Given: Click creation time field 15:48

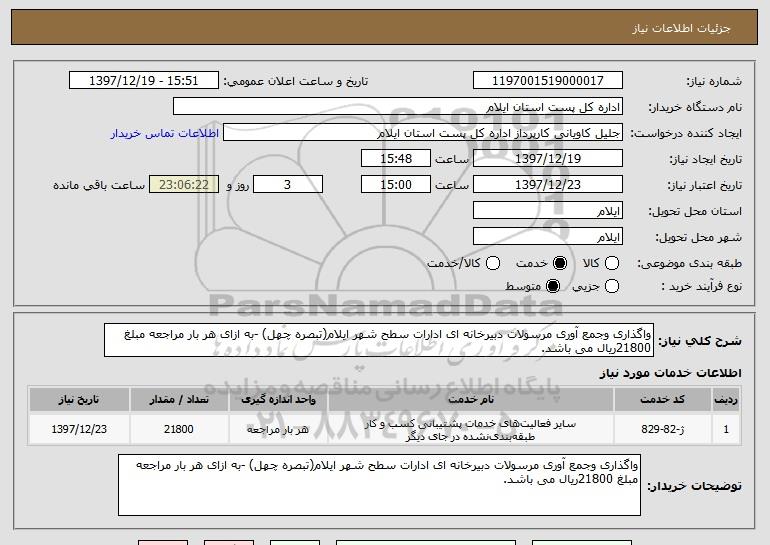Looking at the screenshot, I should (x=396, y=159).
